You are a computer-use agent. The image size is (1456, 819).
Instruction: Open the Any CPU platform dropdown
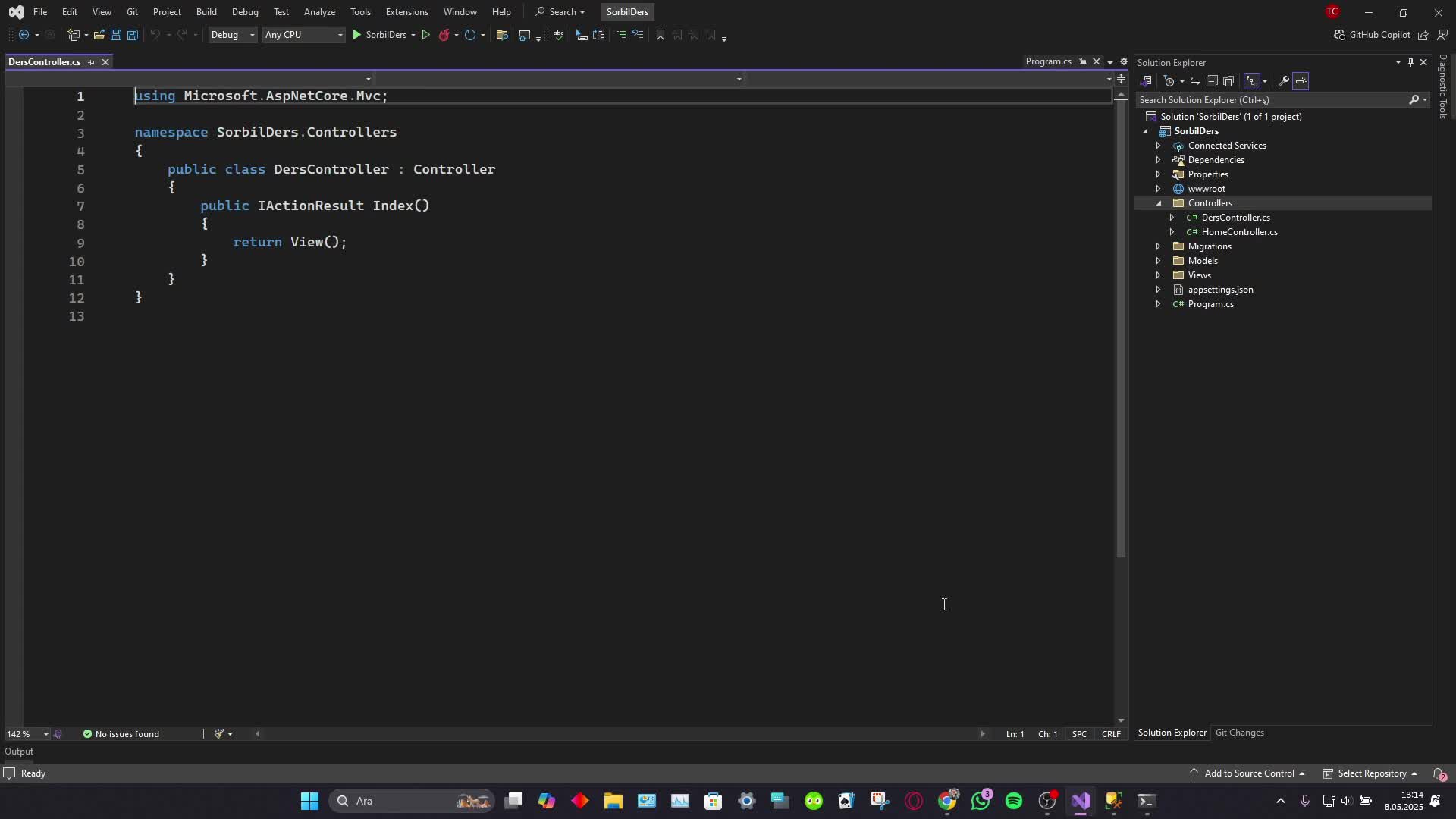303,35
